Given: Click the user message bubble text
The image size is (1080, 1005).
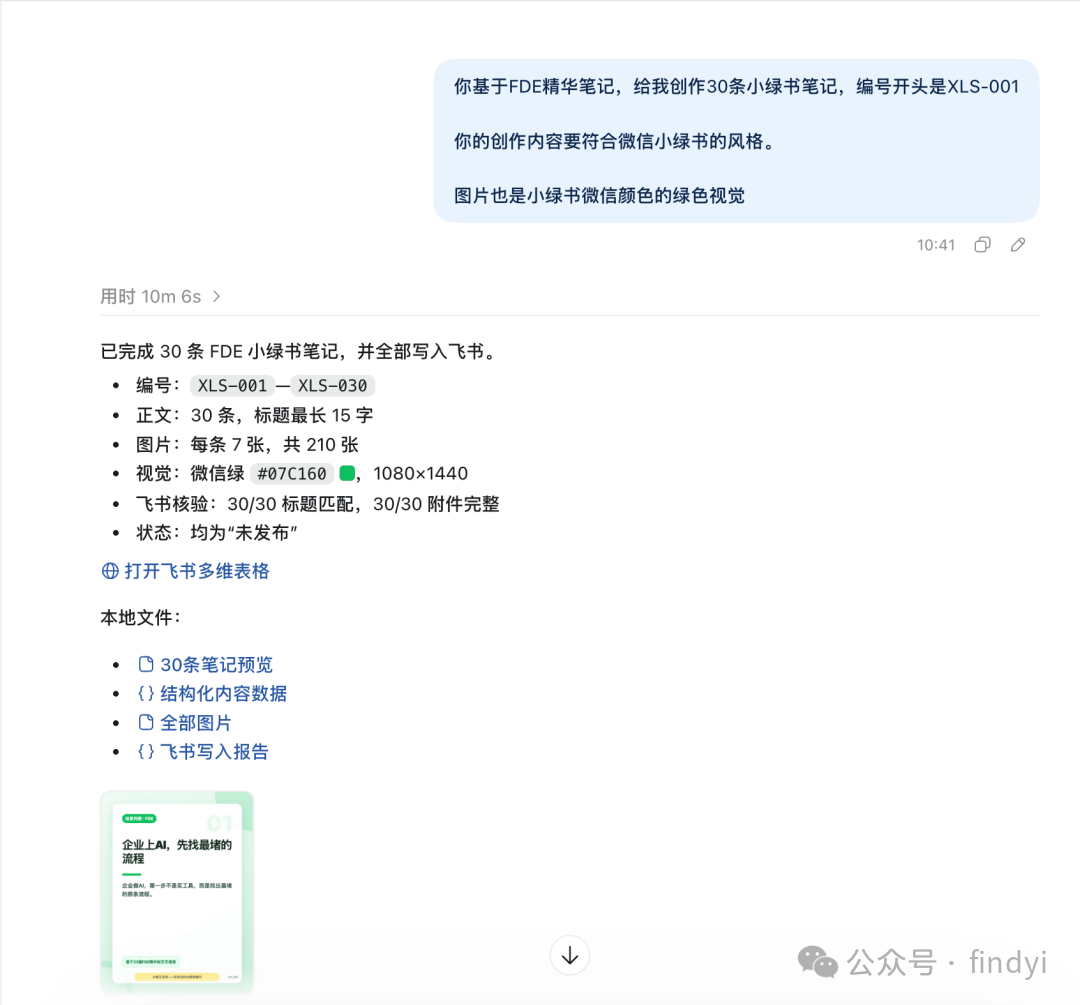Looking at the screenshot, I should tap(736, 141).
